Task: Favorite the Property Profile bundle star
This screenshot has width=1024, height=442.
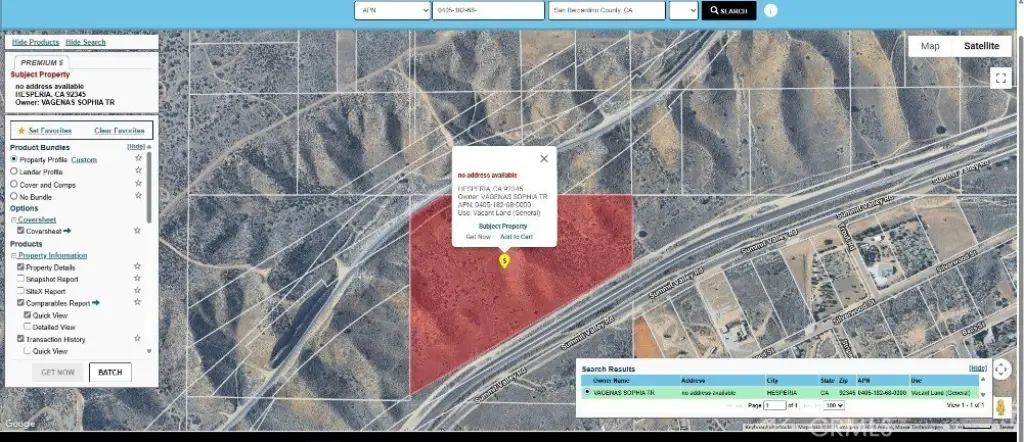Action: 138,159
